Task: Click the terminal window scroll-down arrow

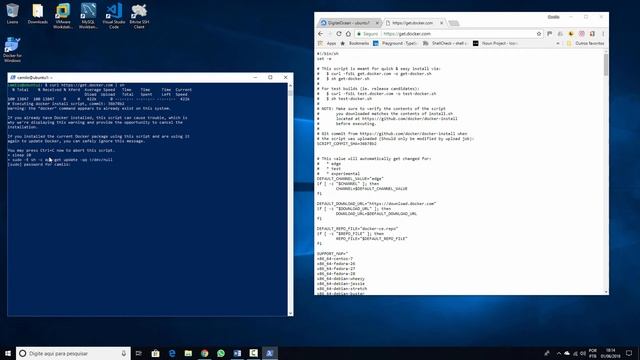Action: point(290,313)
